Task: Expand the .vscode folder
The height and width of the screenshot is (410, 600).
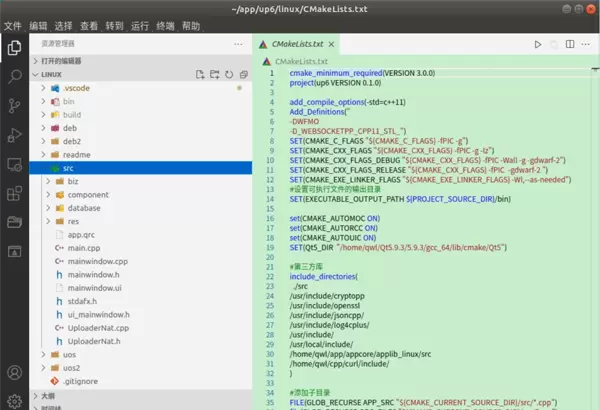Action: click(76, 88)
